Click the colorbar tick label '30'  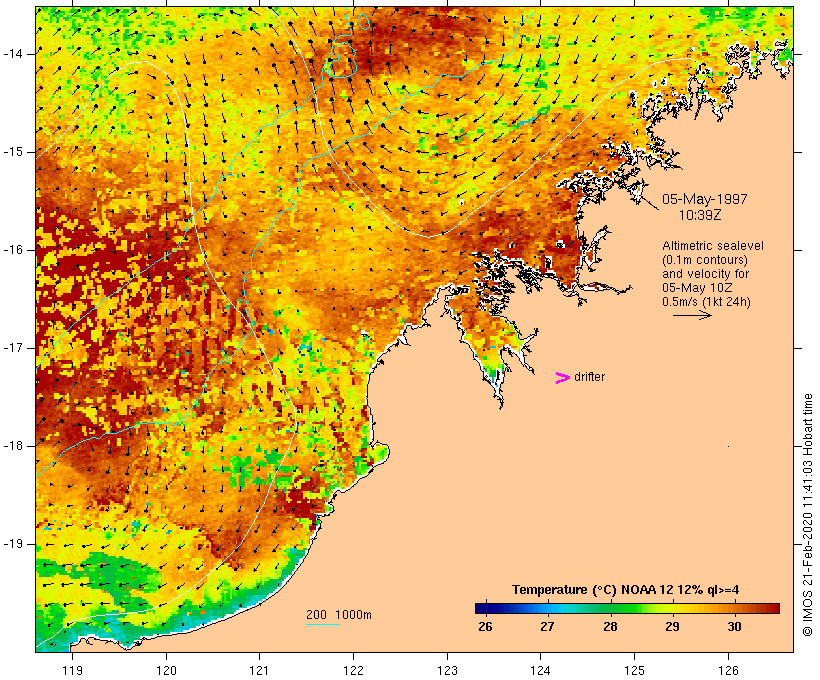tap(734, 627)
